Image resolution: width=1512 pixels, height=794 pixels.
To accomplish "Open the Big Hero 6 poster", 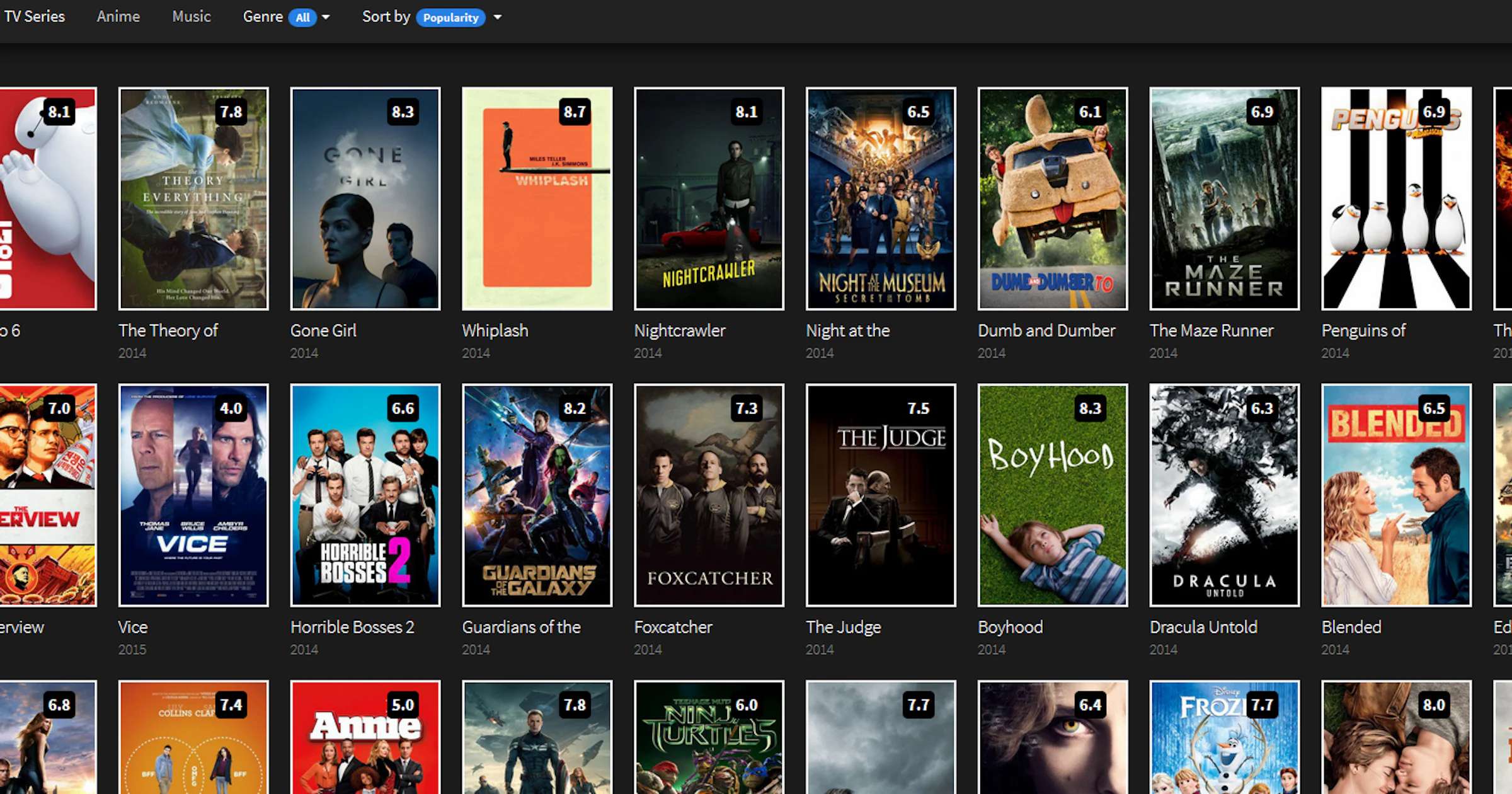I will (48, 198).
